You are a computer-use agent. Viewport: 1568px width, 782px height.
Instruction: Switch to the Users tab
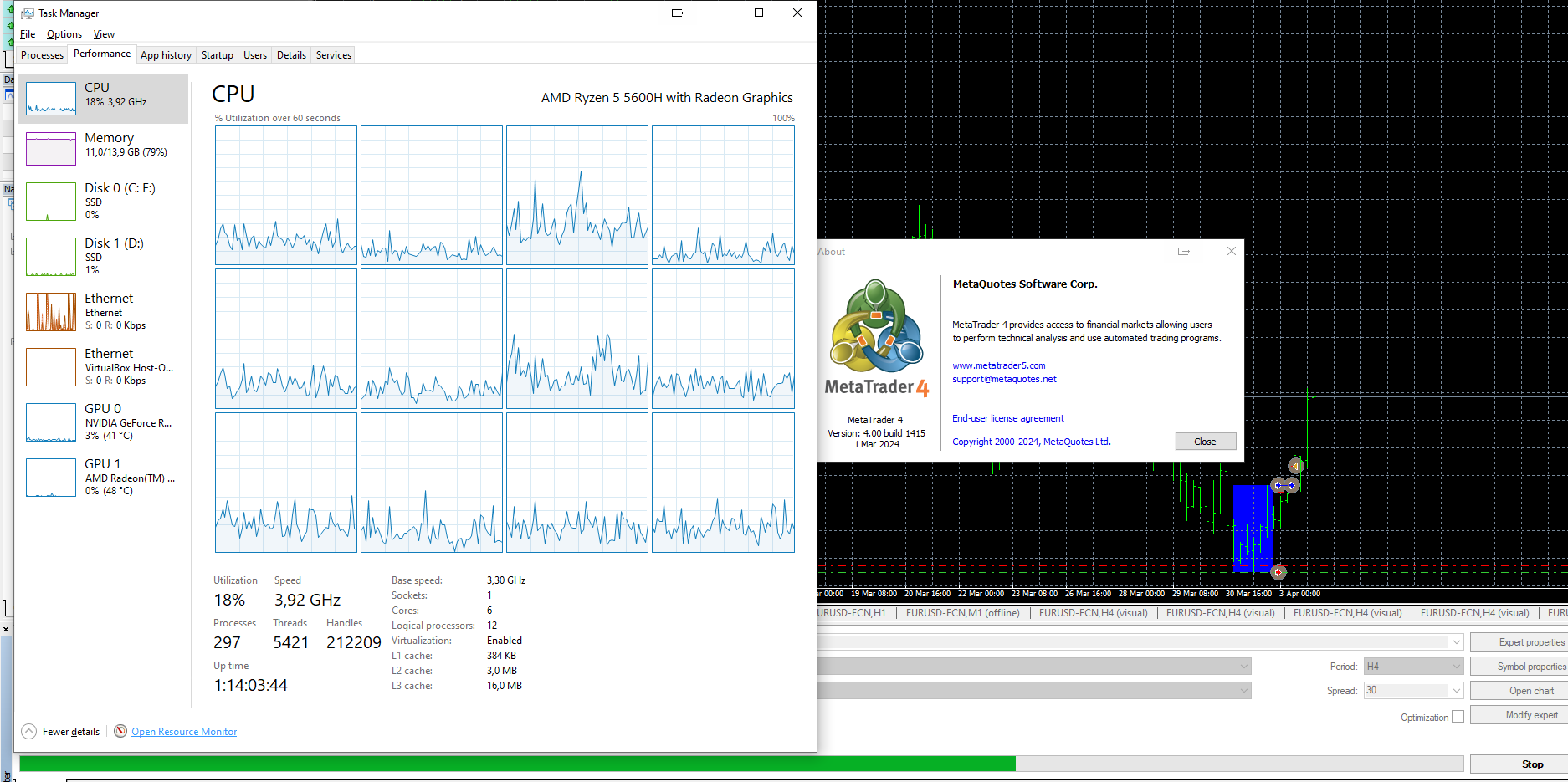pyautogui.click(x=255, y=55)
